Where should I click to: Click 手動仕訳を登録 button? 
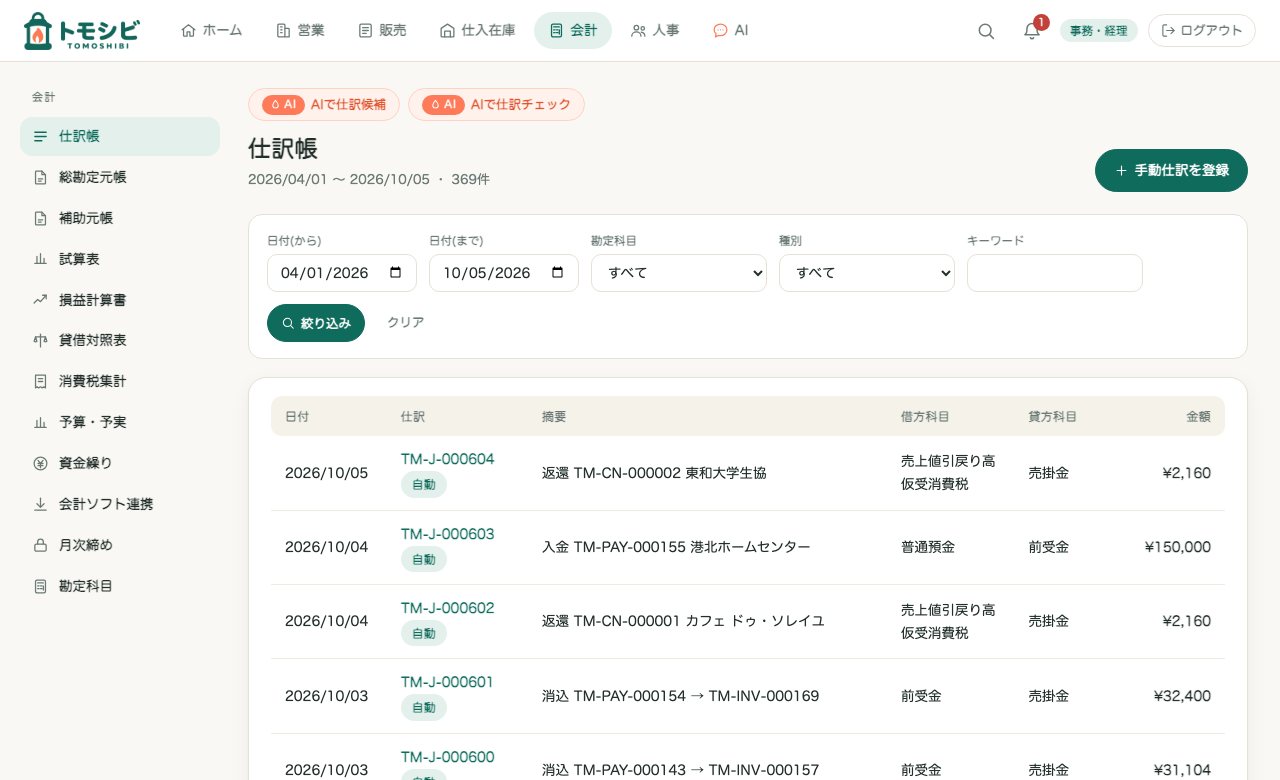tap(1171, 170)
